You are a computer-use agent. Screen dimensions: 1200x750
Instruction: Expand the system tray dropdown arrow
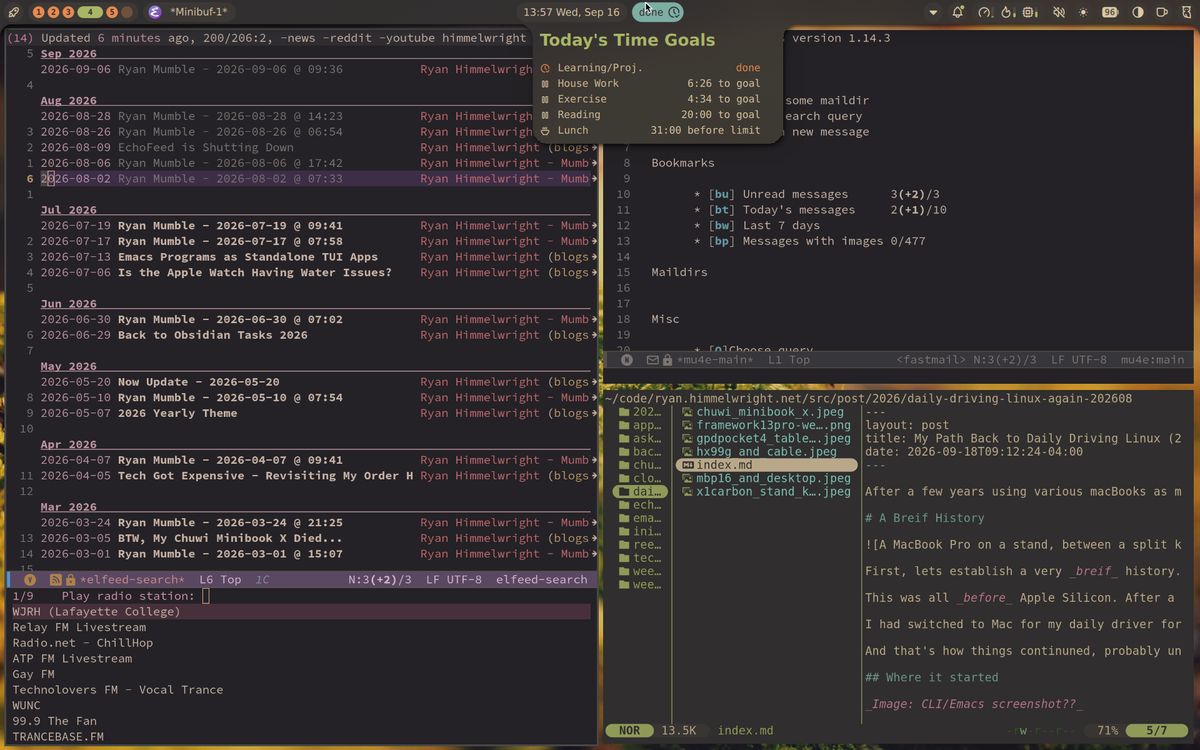pos(933,13)
